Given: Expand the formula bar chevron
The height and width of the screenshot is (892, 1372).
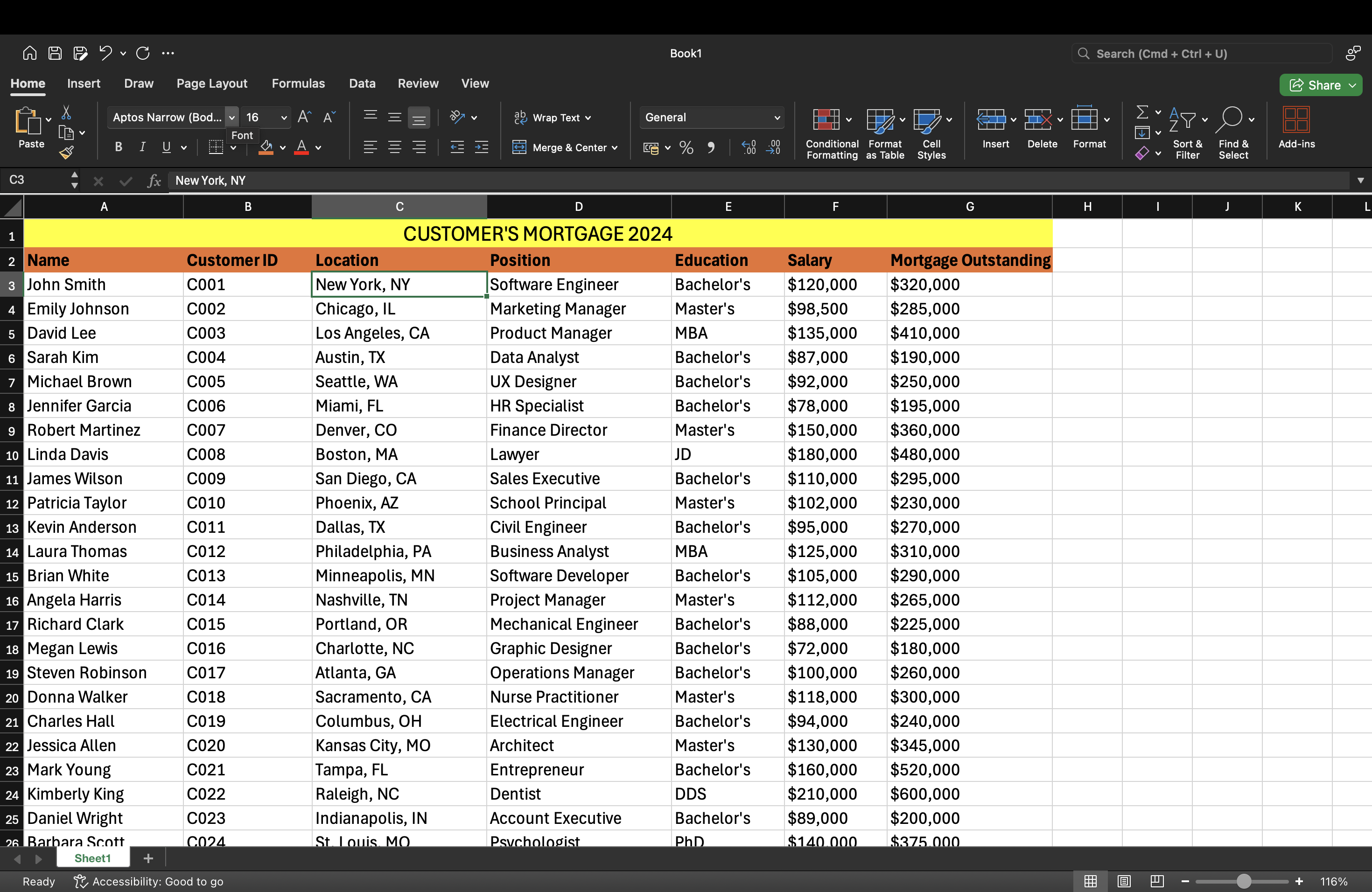Looking at the screenshot, I should [1360, 181].
